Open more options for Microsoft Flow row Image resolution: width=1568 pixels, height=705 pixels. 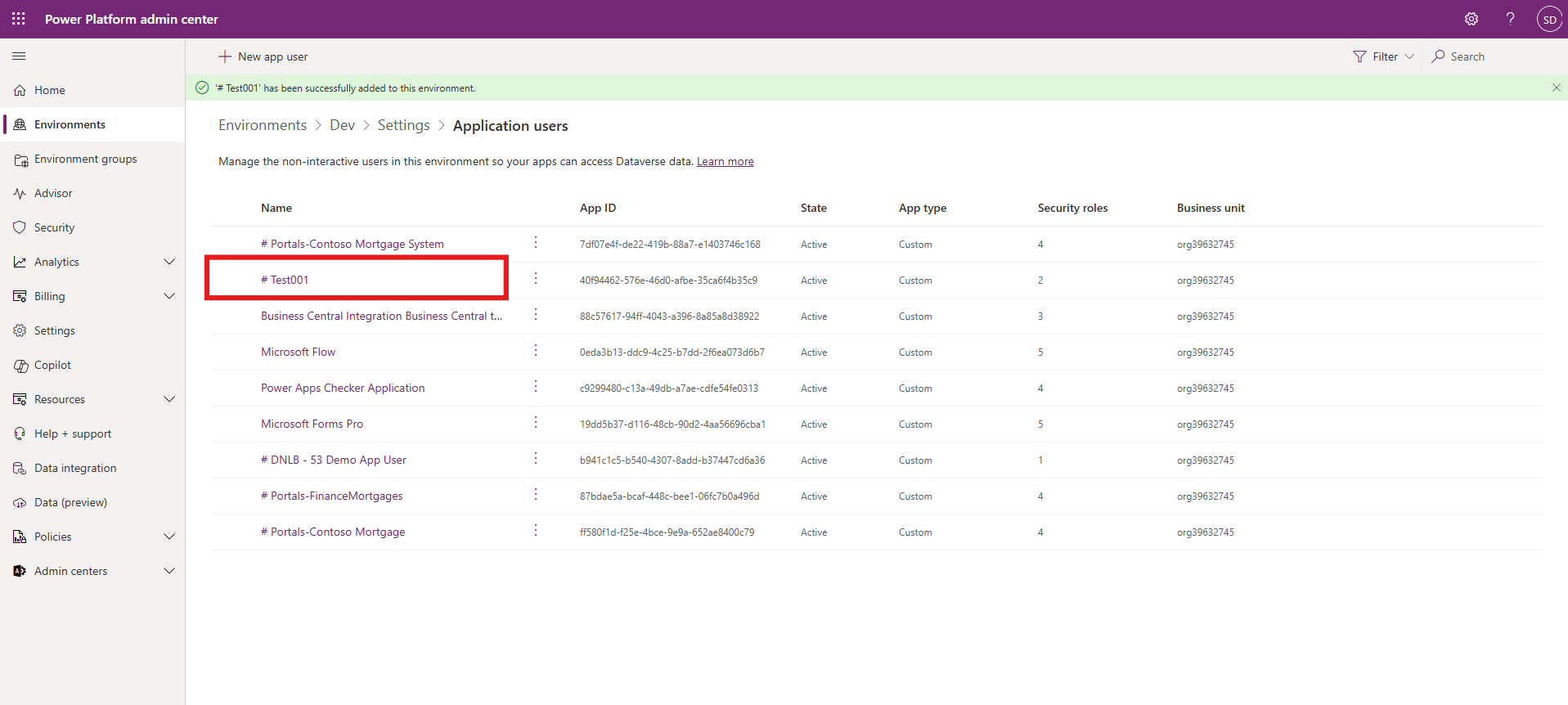[536, 351]
